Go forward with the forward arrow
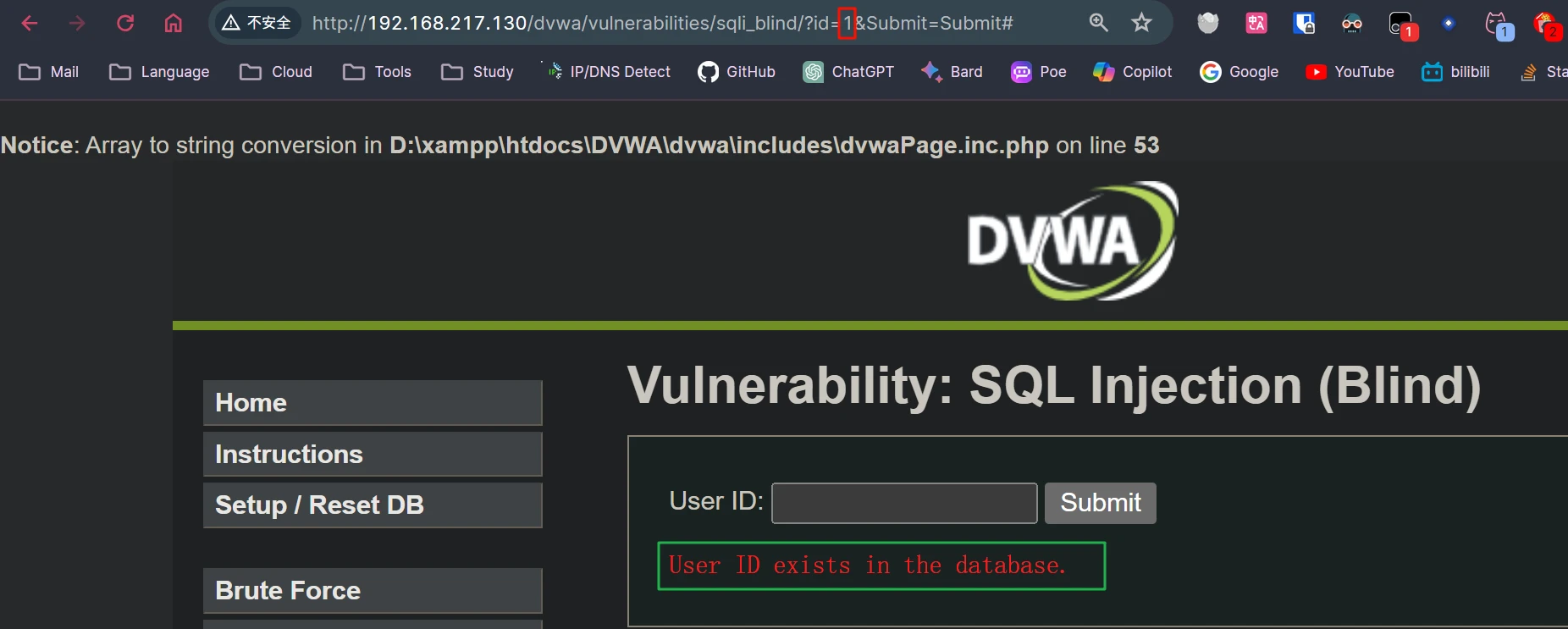The image size is (1568, 629). [77, 23]
